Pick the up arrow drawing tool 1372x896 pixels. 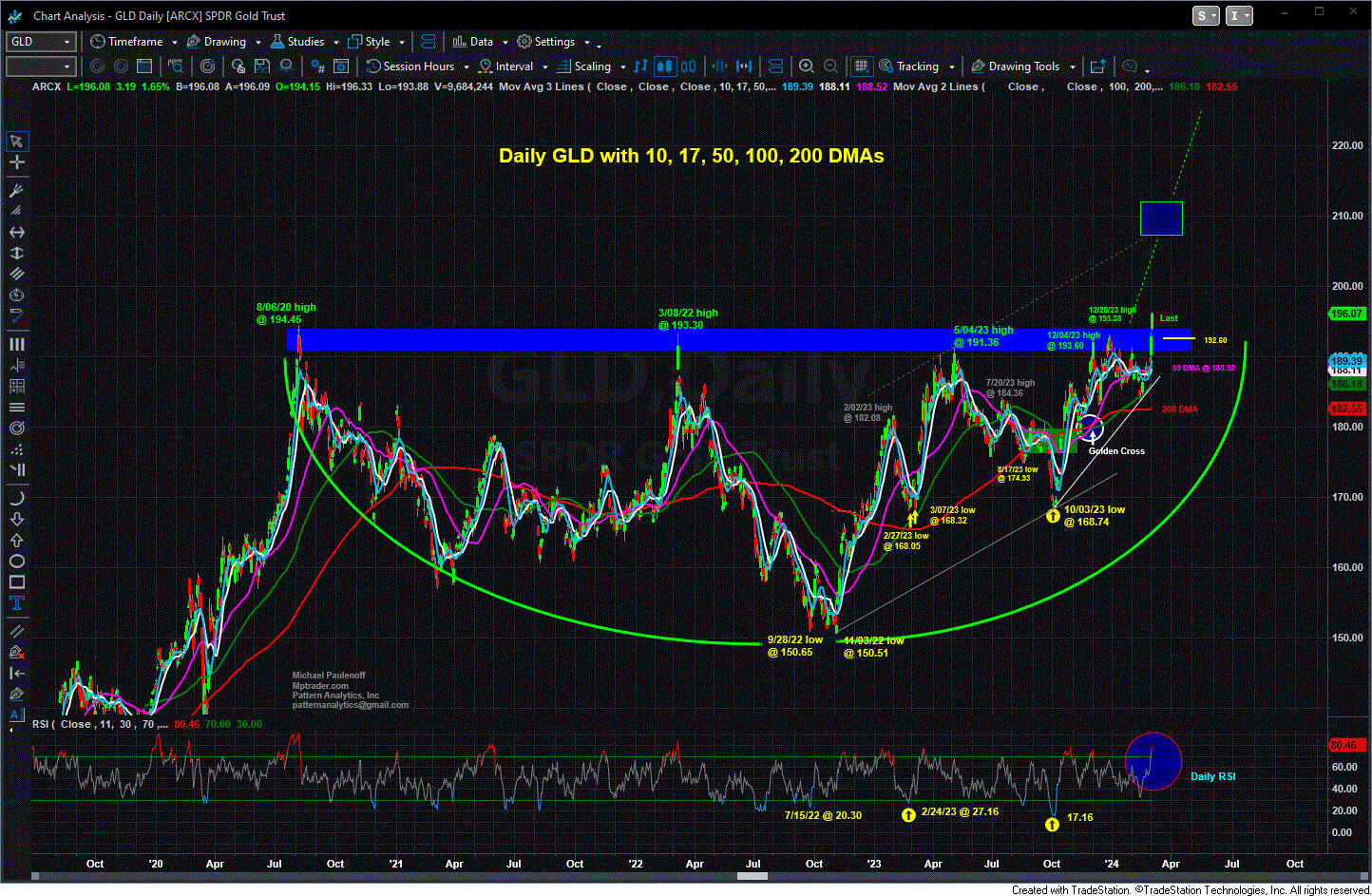tap(17, 541)
